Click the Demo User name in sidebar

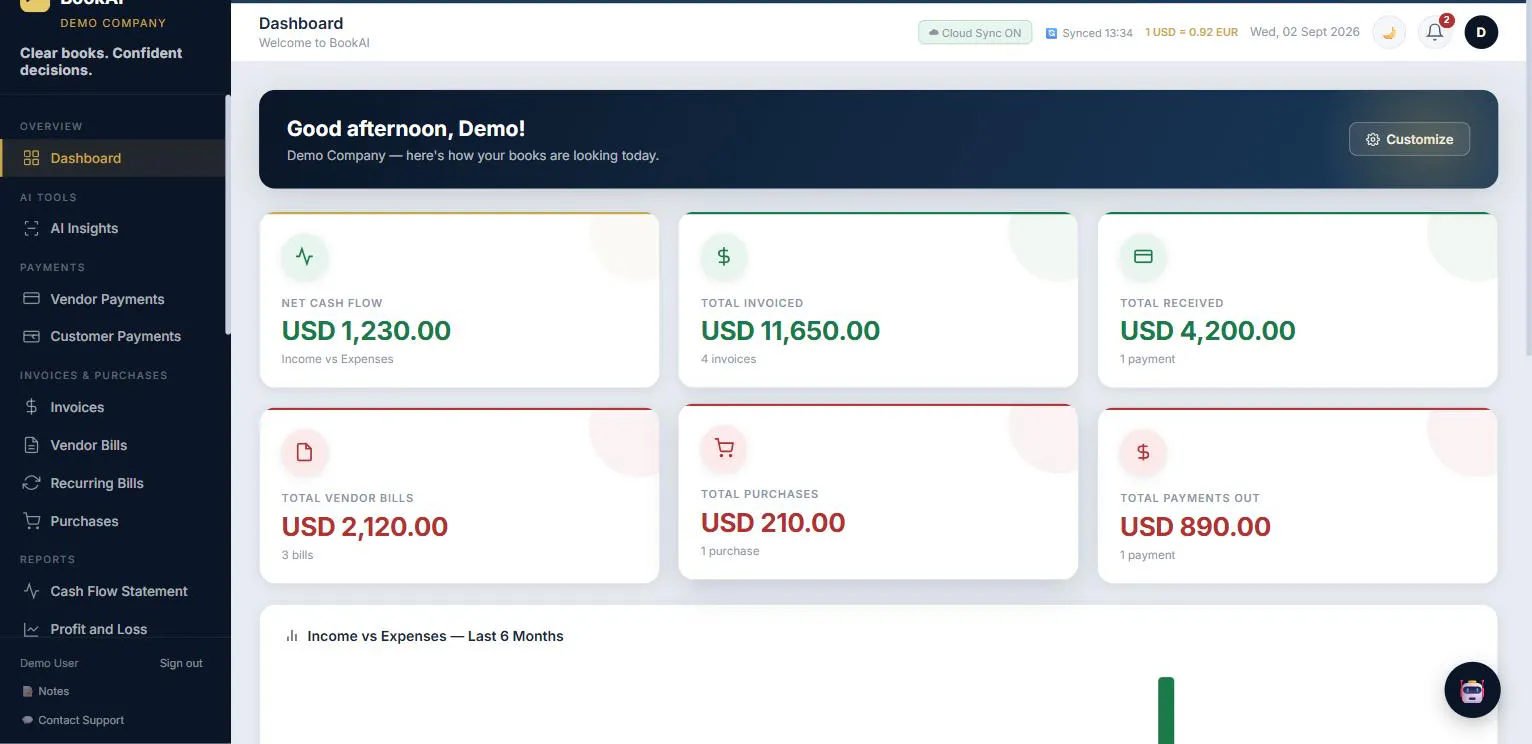(49, 663)
